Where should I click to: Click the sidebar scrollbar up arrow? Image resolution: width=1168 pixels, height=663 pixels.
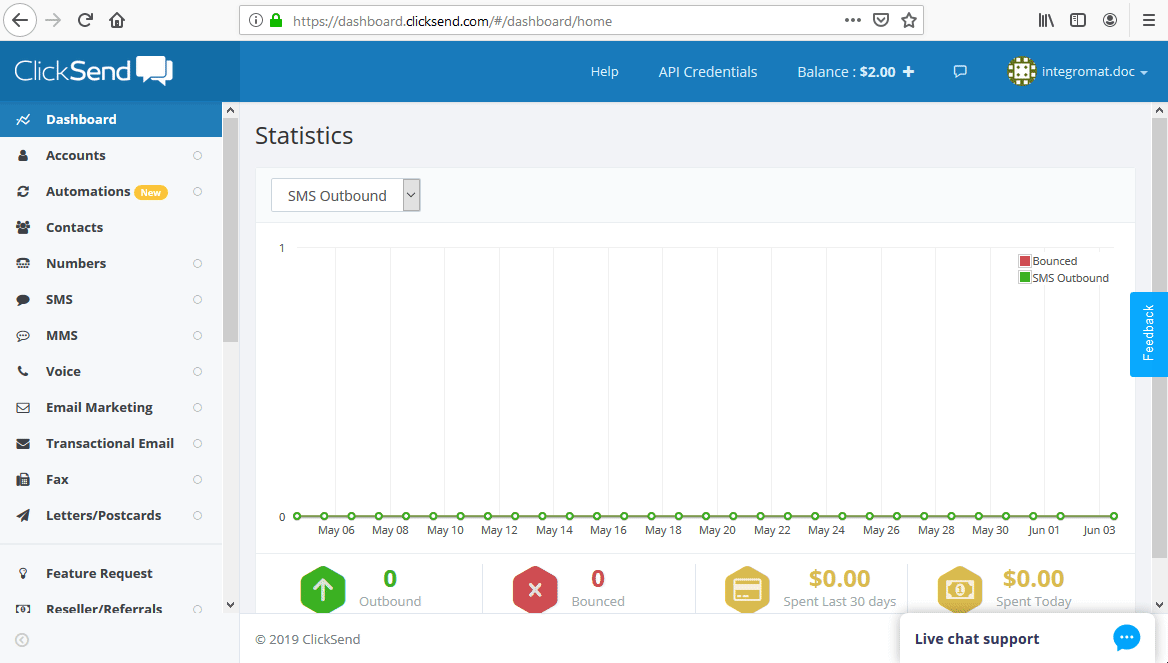click(230, 110)
